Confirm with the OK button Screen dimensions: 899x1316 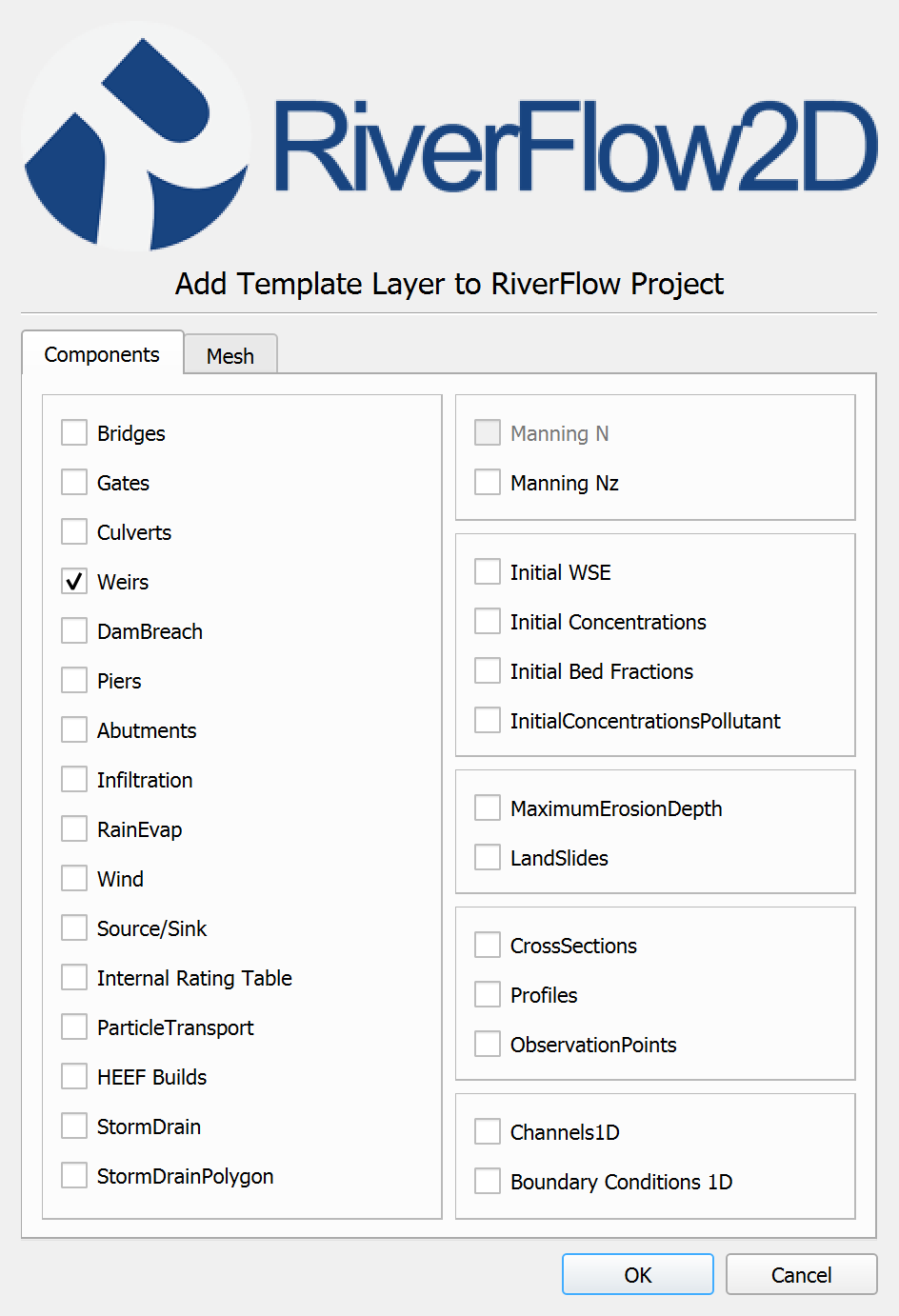638,1275
